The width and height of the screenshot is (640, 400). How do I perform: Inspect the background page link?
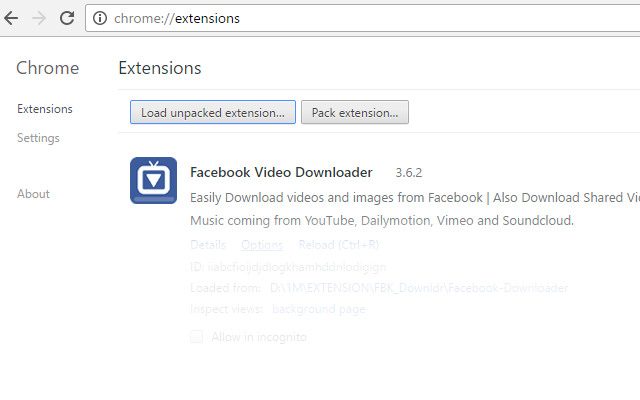pyautogui.click(x=319, y=309)
